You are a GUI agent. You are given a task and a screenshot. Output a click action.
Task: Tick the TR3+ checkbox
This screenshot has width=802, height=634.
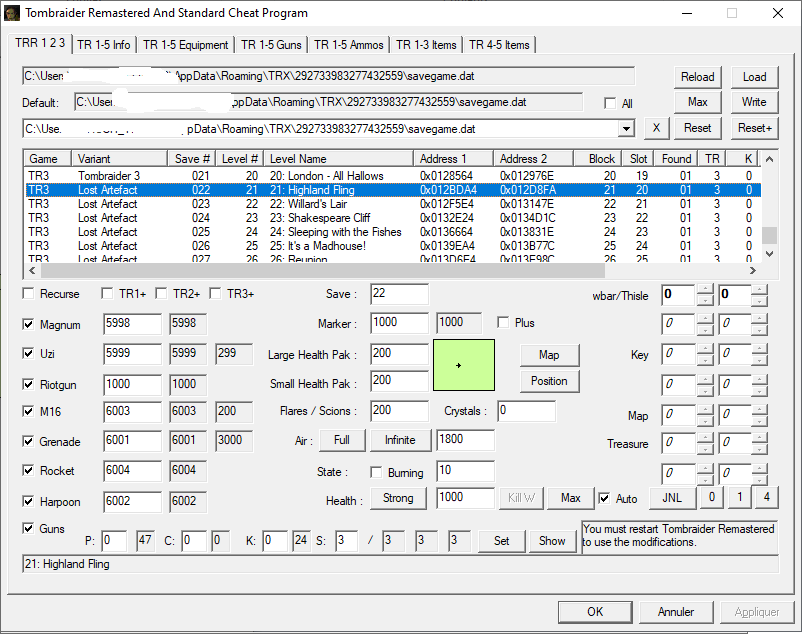click(x=215, y=293)
